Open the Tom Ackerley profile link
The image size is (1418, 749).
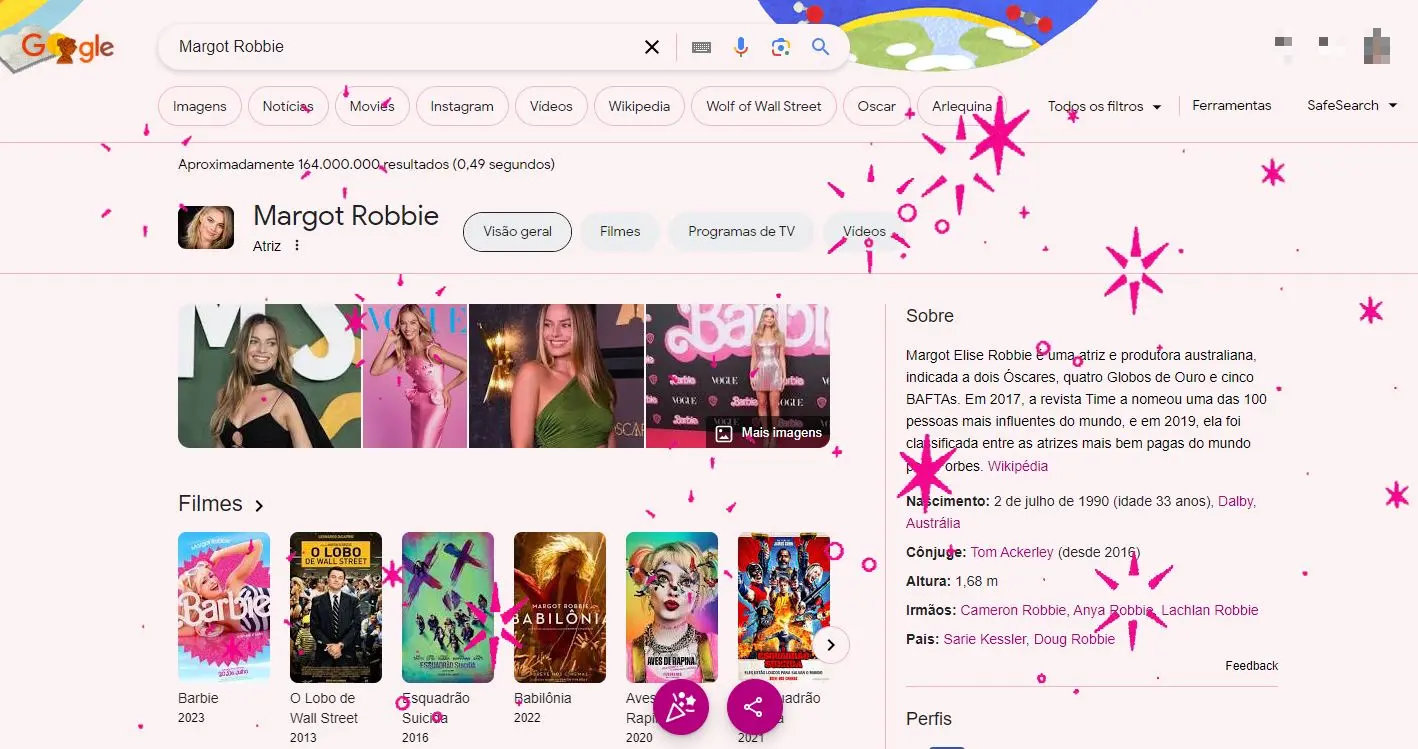[1013, 551]
